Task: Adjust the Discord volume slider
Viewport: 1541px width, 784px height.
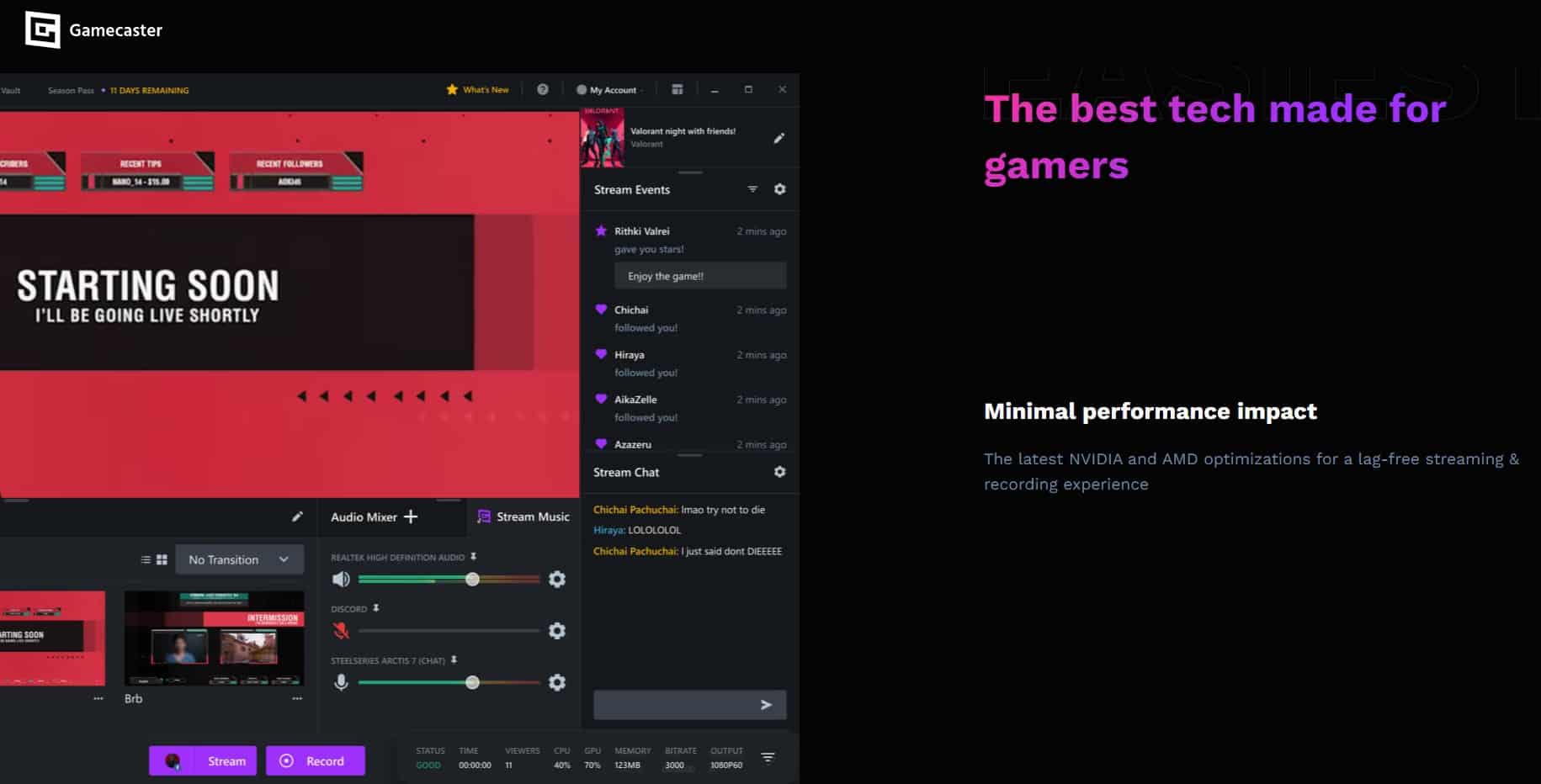Action: click(x=449, y=631)
